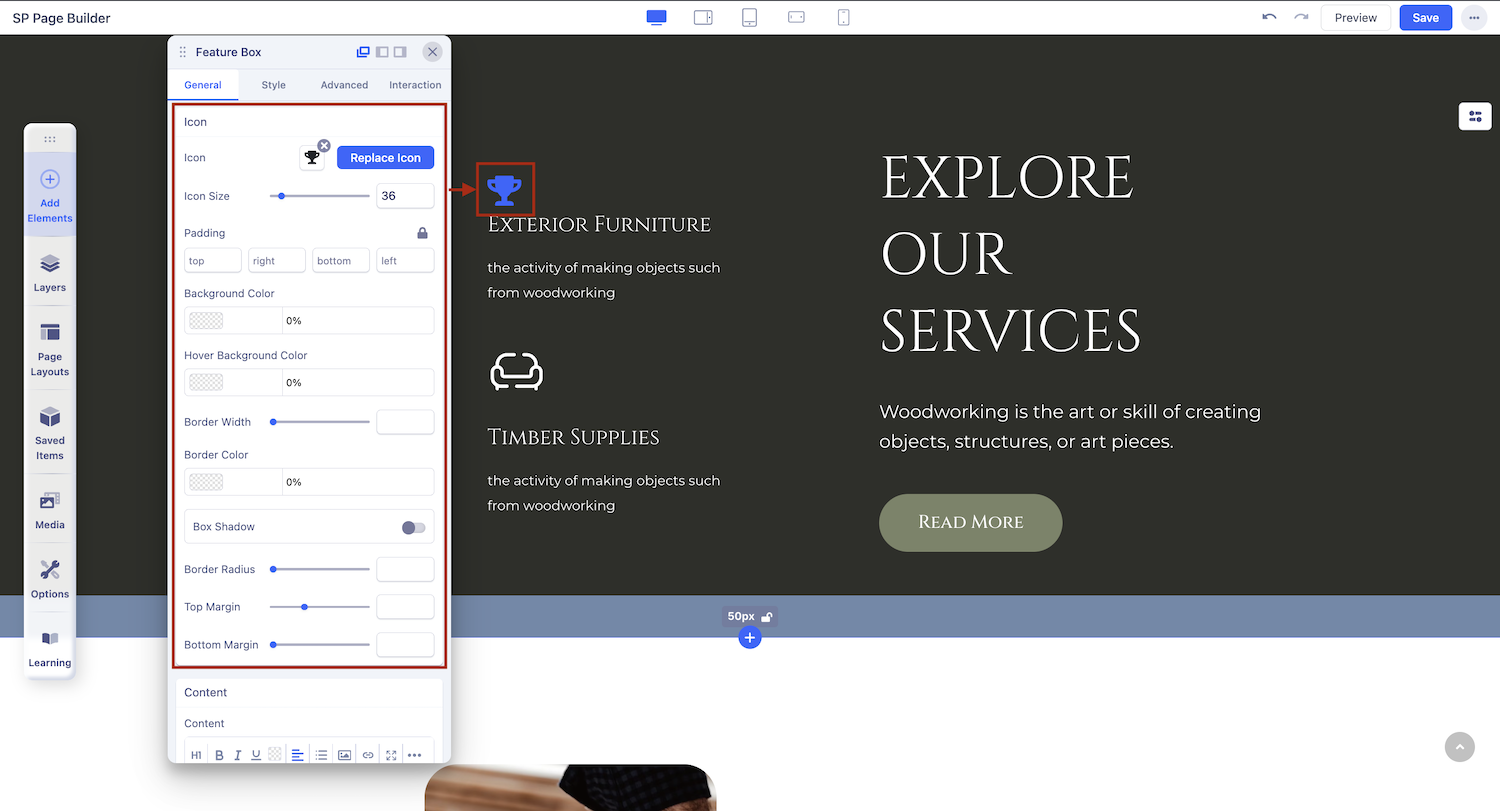Open Page Layouts in the sidebar
Screen dimensions: 1500x811
pyautogui.click(x=50, y=348)
